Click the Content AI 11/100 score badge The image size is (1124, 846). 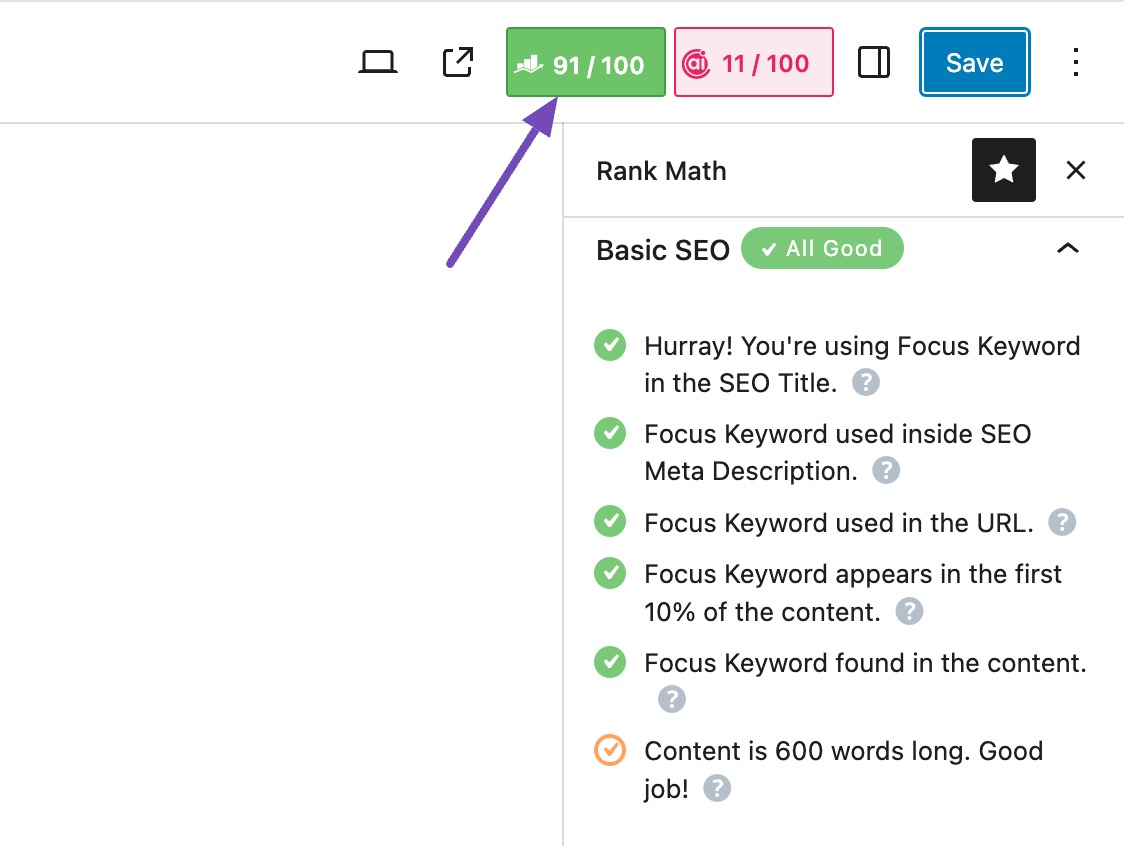point(753,62)
